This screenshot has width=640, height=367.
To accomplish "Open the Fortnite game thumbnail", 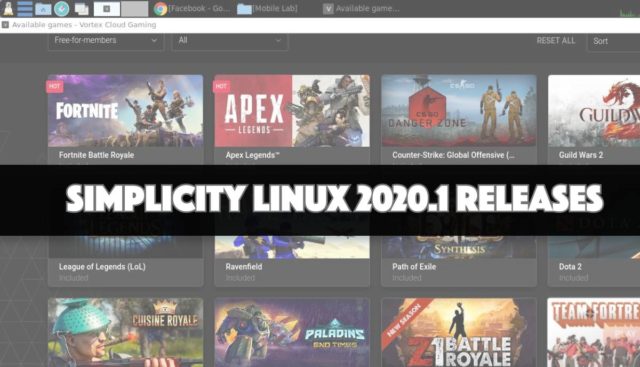I will (x=125, y=111).
